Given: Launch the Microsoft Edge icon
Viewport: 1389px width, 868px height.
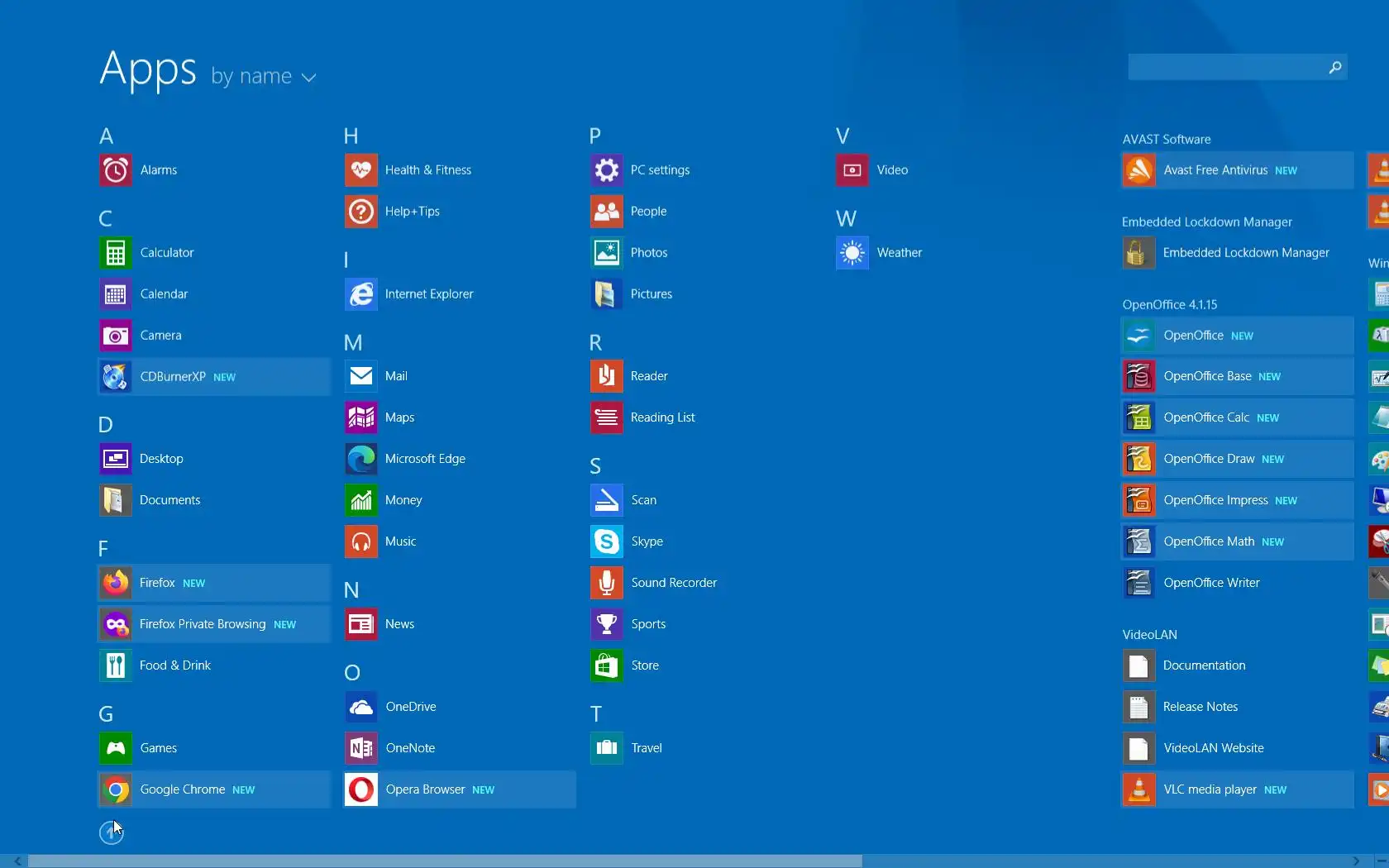Looking at the screenshot, I should [361, 459].
